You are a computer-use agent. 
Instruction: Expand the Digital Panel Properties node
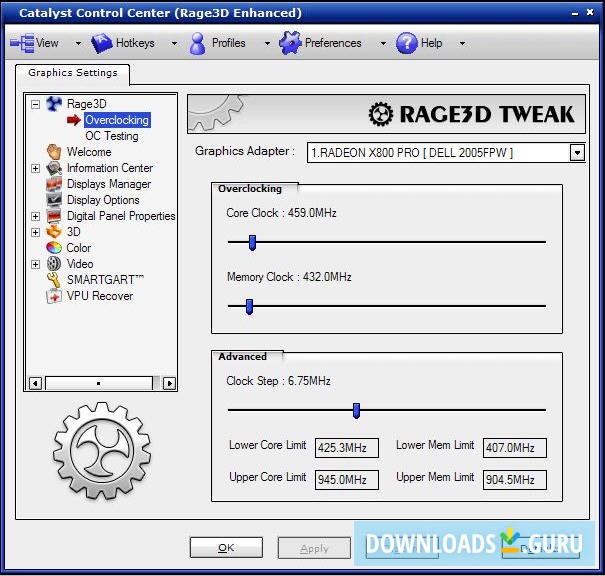click(x=35, y=216)
